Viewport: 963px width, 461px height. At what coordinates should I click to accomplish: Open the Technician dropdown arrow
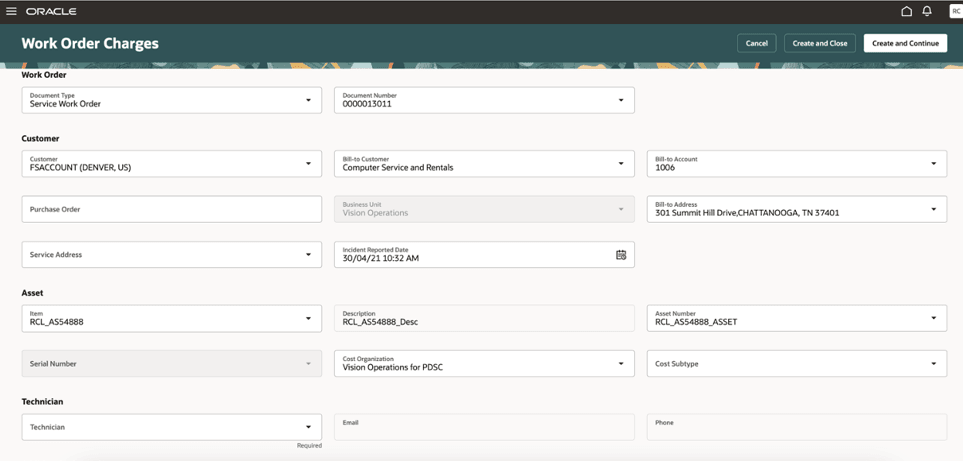pyautogui.click(x=308, y=427)
